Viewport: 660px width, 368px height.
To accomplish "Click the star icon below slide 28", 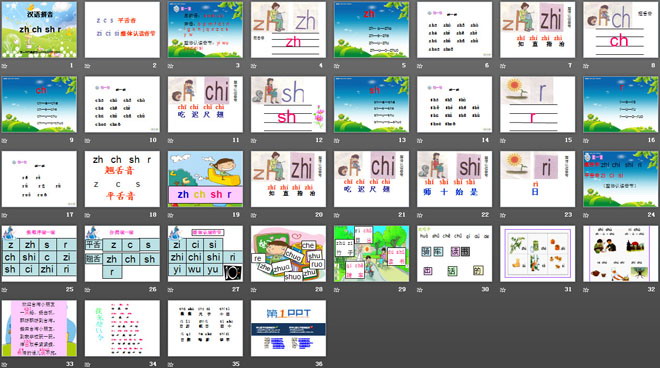I will coord(254,290).
